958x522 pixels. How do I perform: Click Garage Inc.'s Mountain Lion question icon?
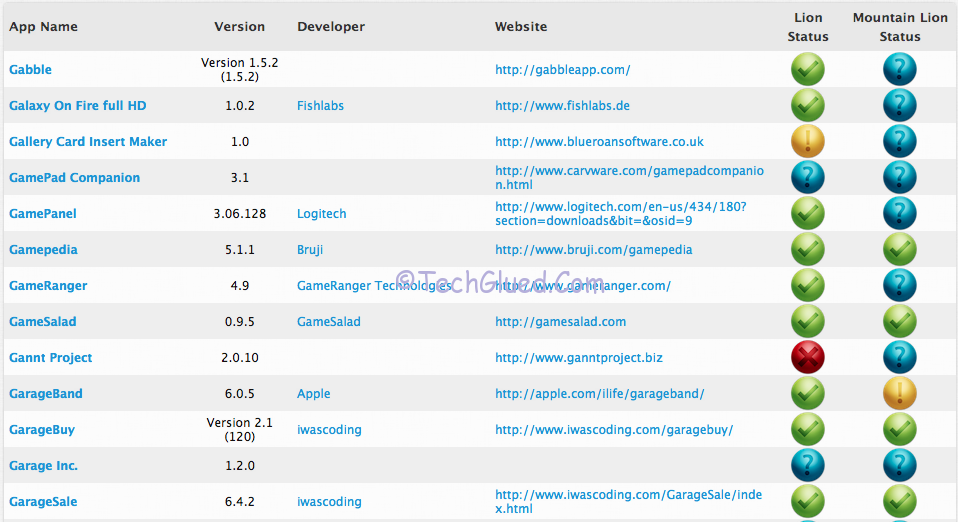click(x=899, y=466)
